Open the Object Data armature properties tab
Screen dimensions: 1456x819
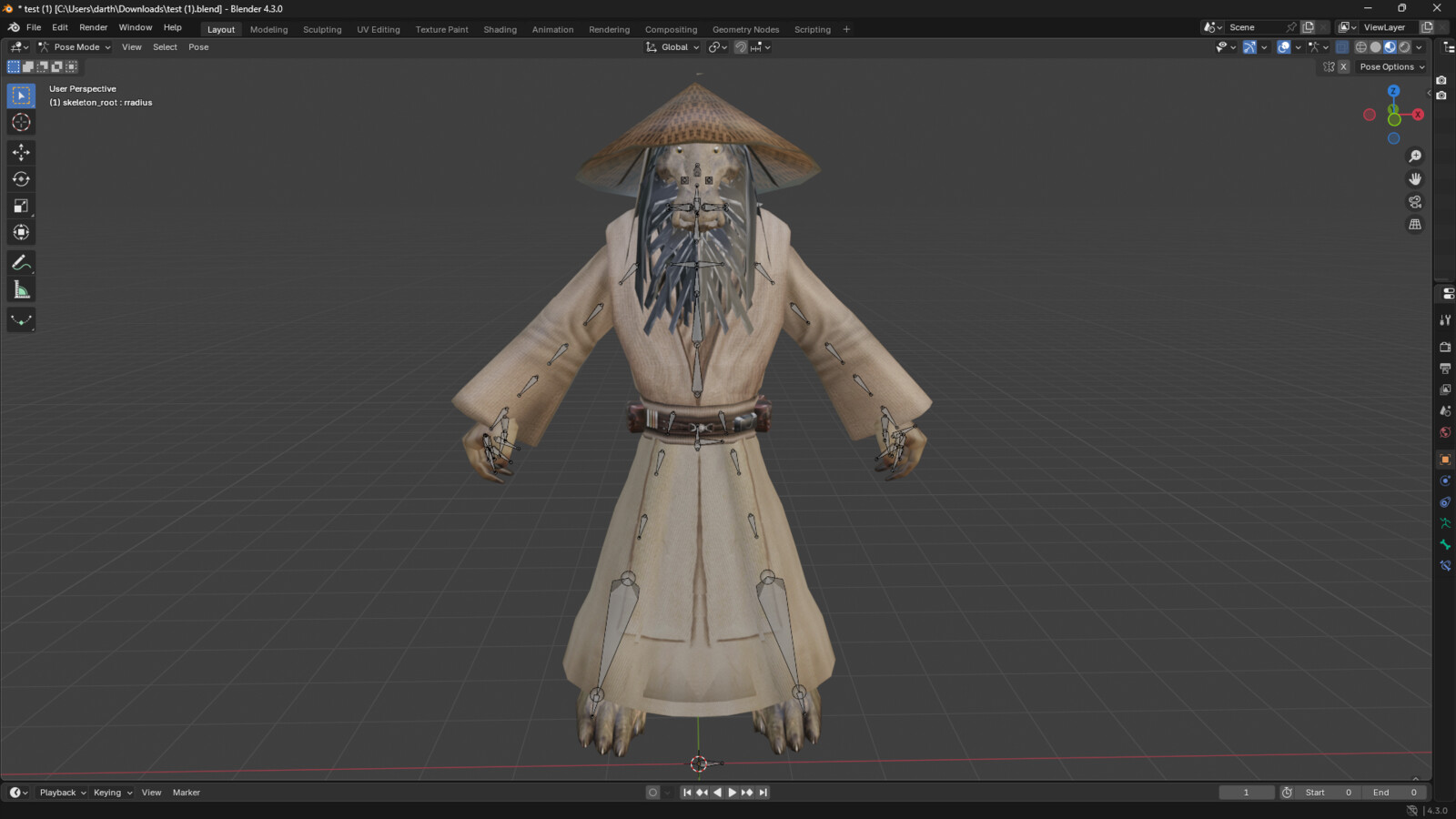(x=1445, y=523)
